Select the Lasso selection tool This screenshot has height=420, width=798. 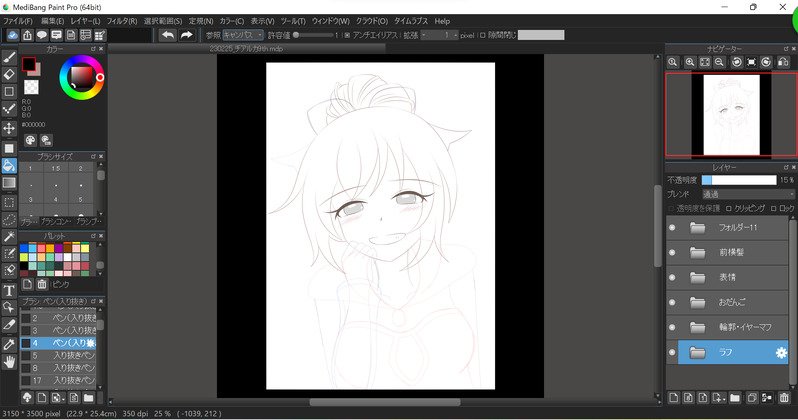point(9,219)
